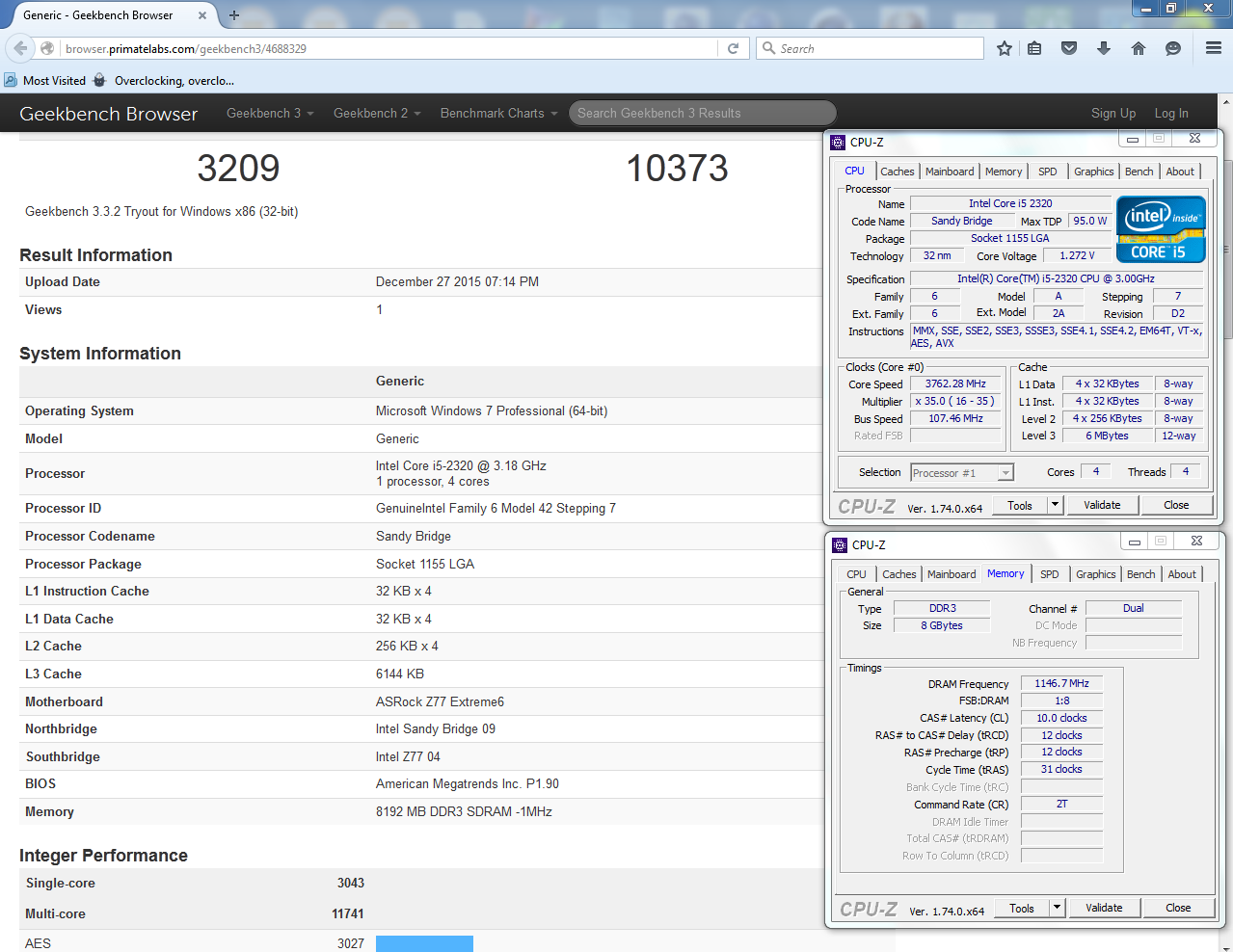1233x952 pixels.
Task: Click the 10373 multi-core score
Action: [x=677, y=169]
